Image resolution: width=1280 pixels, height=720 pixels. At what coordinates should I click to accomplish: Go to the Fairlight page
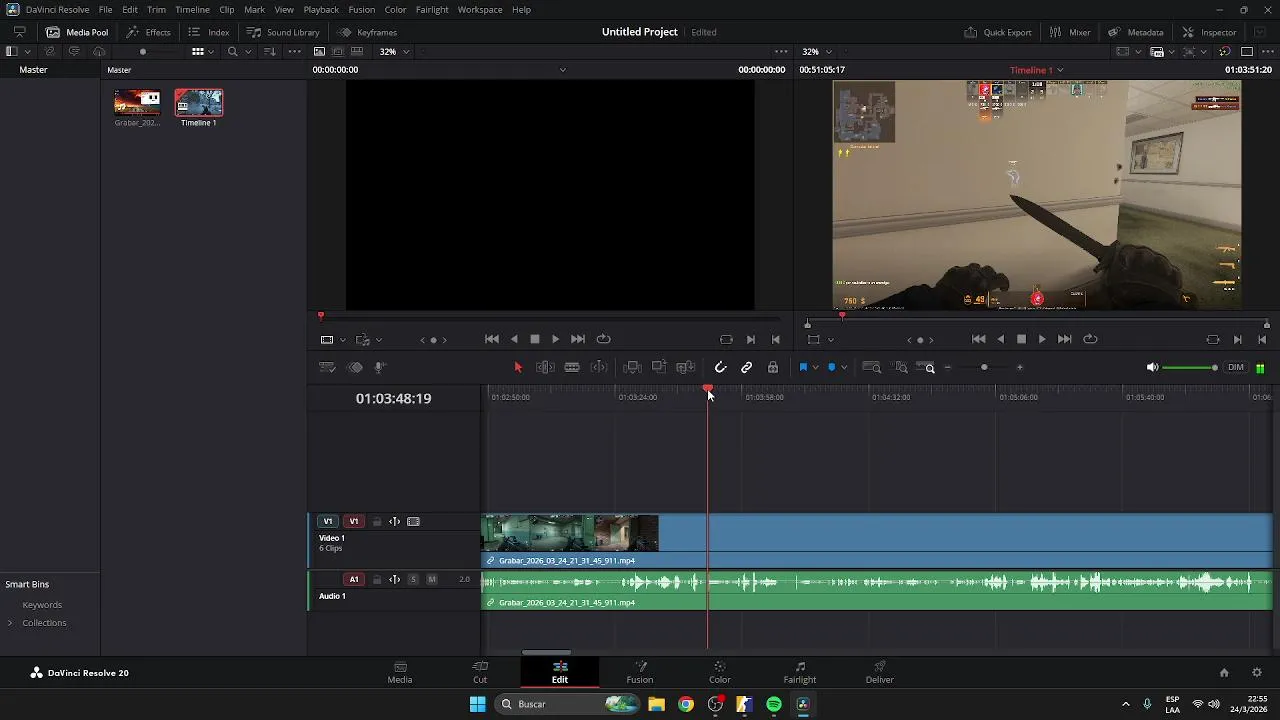coord(800,672)
